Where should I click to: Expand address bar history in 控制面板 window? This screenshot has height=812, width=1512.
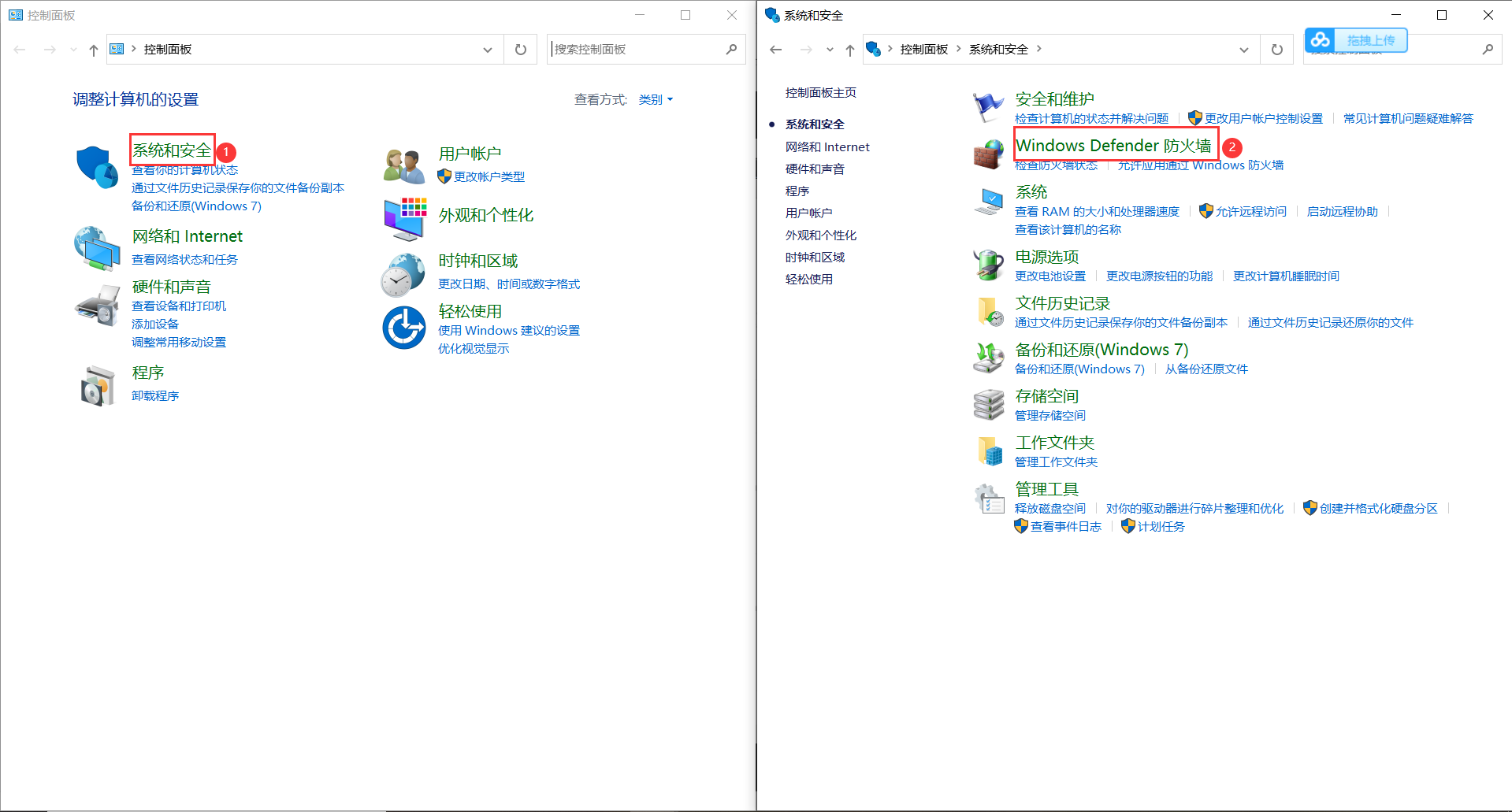click(488, 50)
